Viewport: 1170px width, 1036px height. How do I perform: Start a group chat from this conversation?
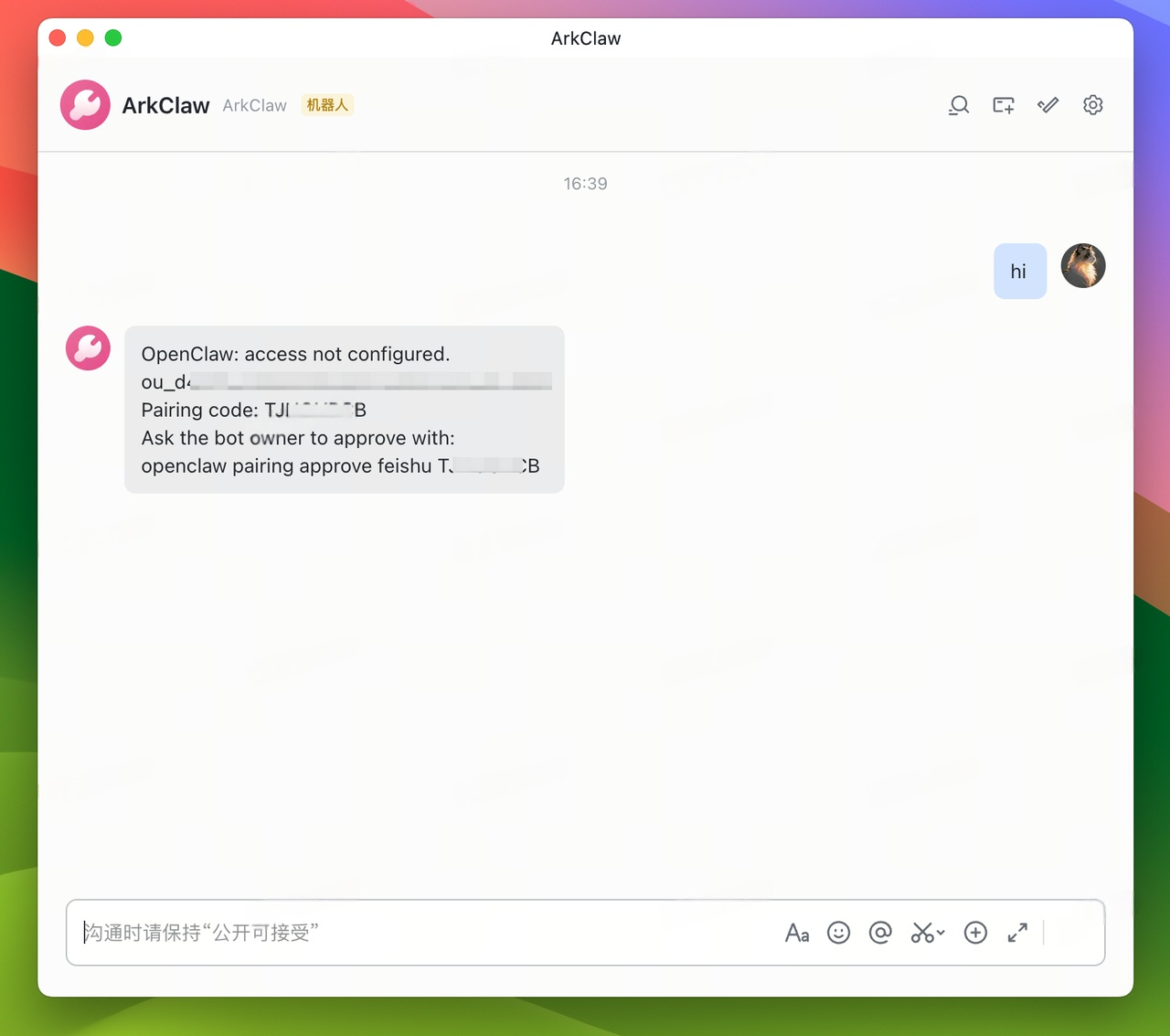[1003, 105]
